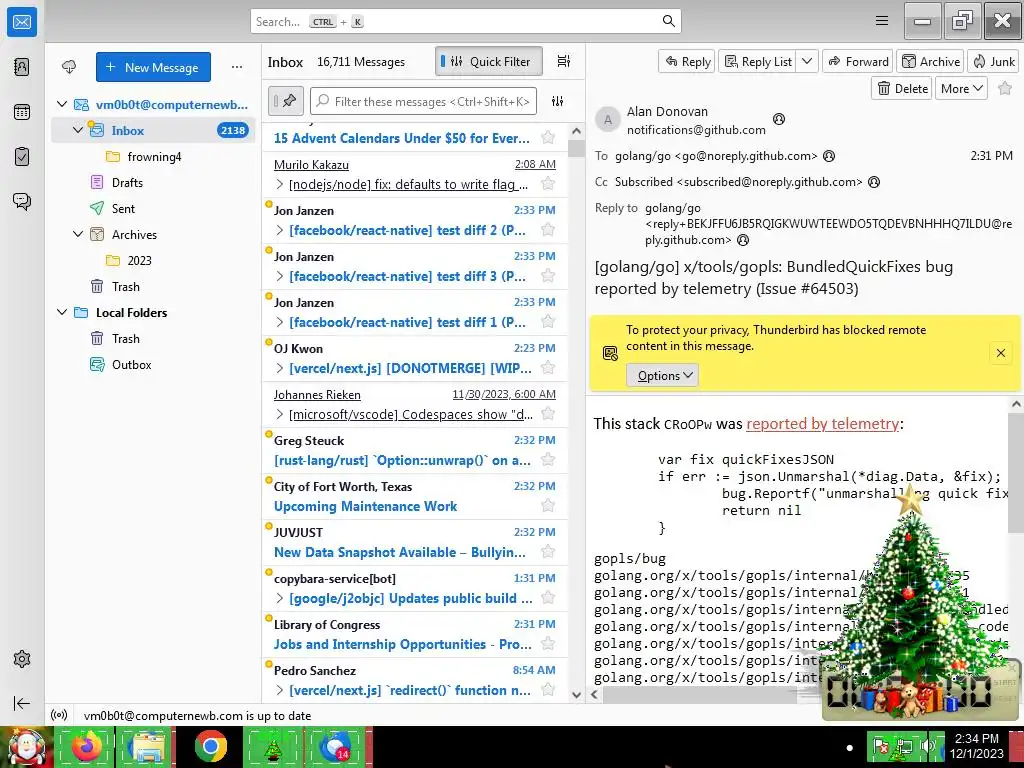Click contact icon next to Alan Donovan
Screen dimensions: 1024x768
pos(778,119)
